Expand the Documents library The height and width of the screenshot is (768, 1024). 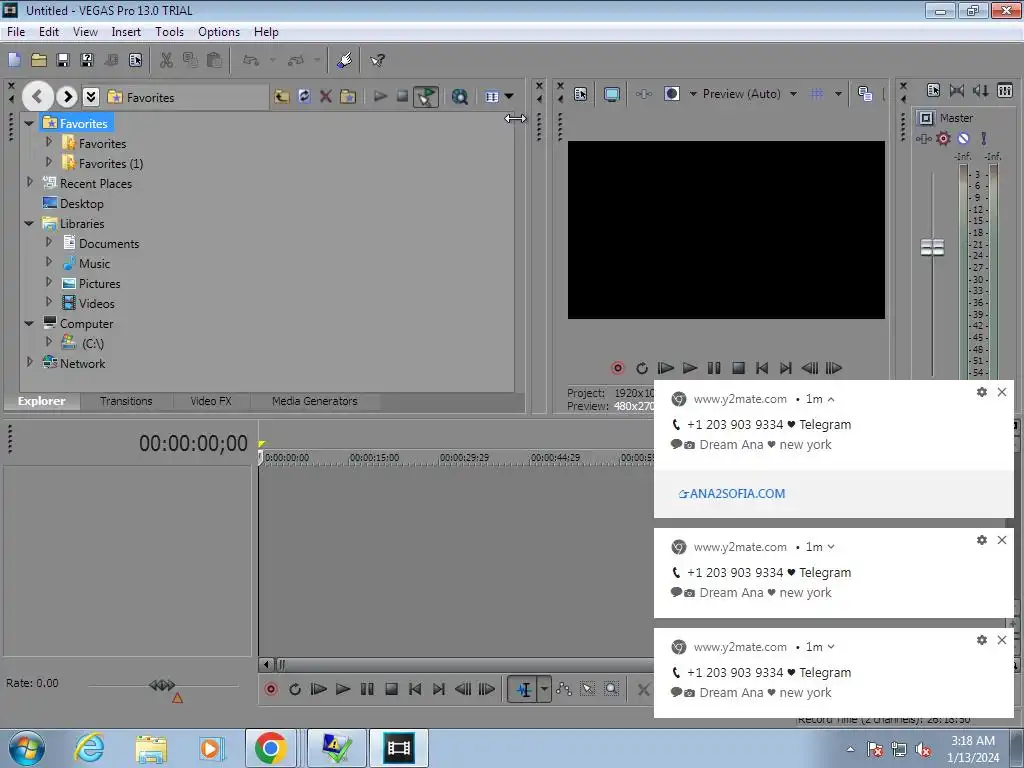click(x=49, y=242)
